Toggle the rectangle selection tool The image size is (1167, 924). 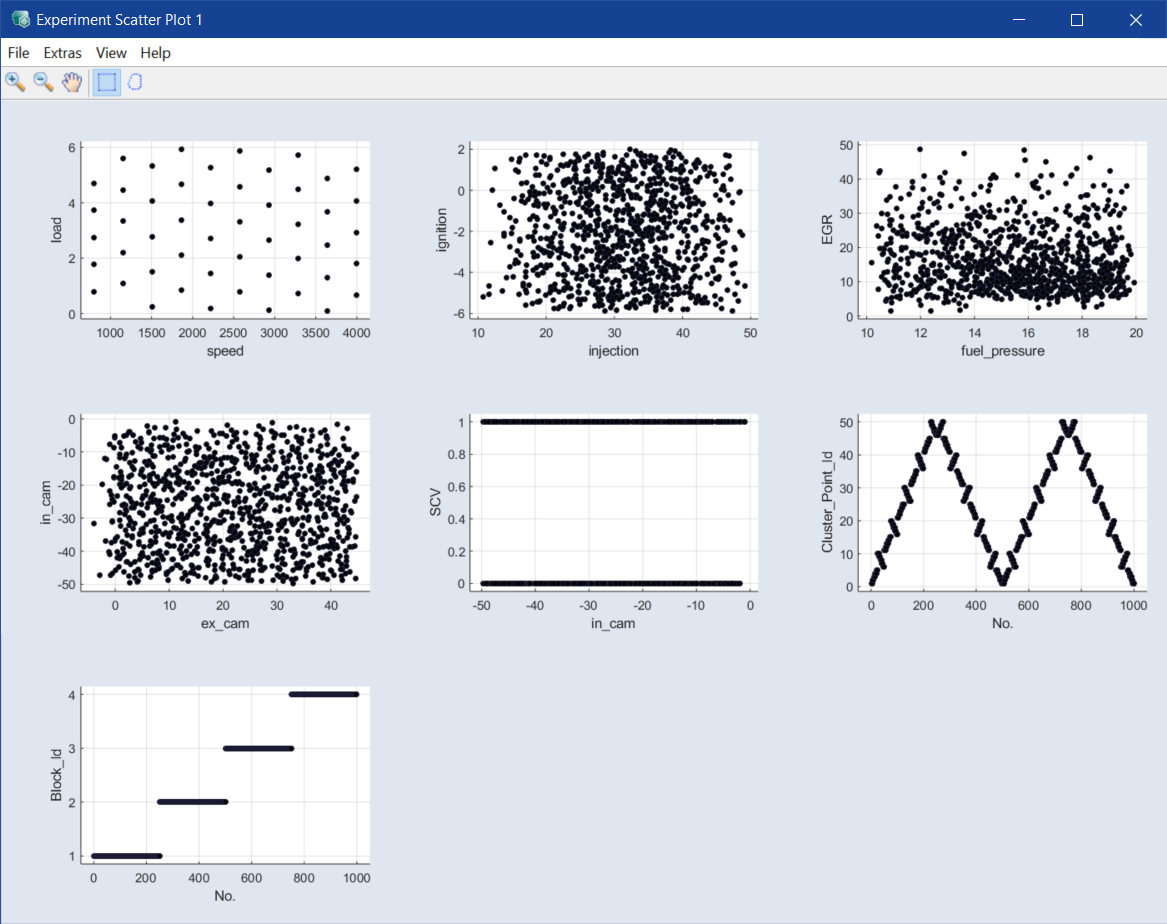point(107,82)
